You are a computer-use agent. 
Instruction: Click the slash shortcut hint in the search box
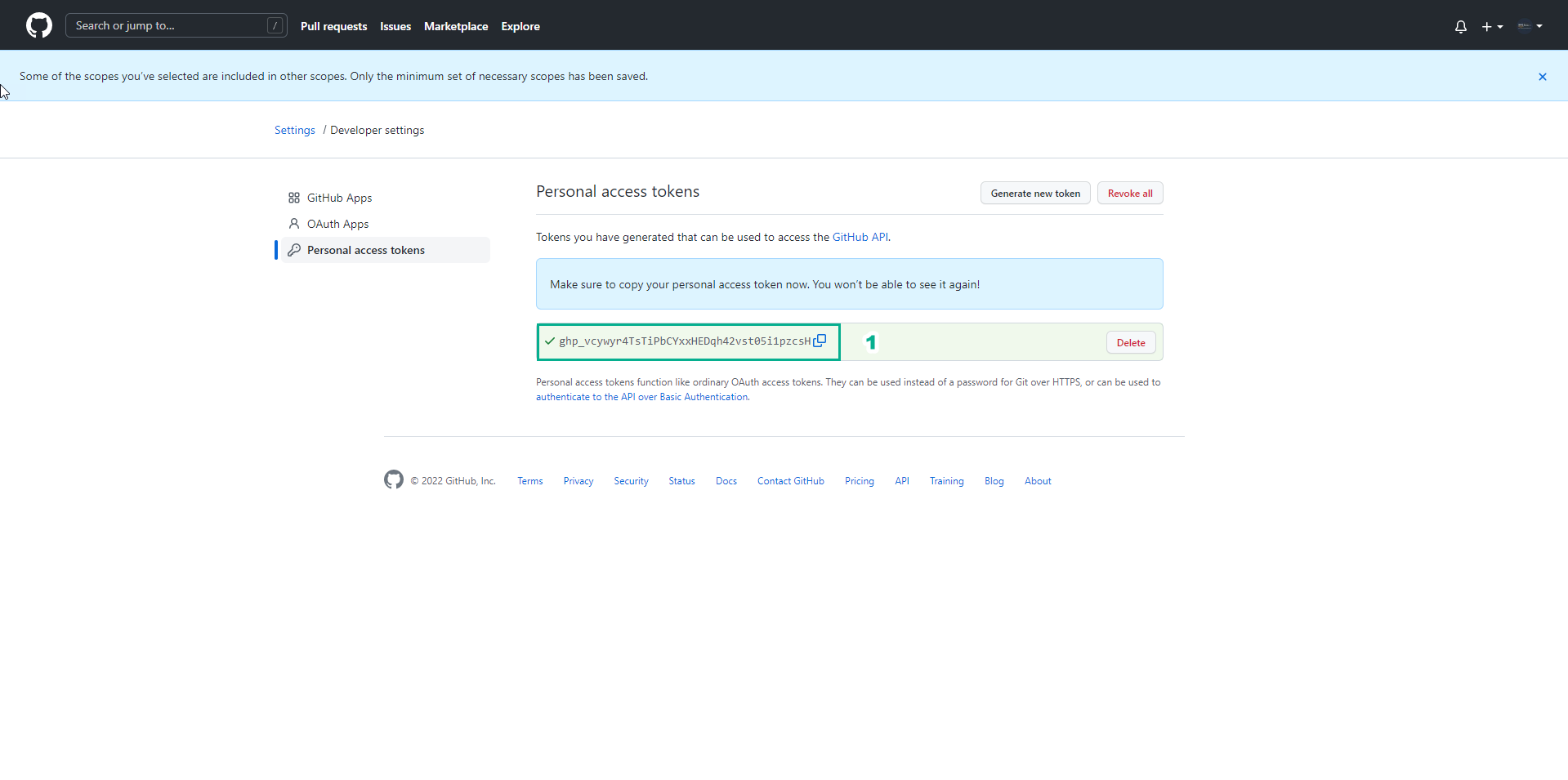(x=275, y=25)
